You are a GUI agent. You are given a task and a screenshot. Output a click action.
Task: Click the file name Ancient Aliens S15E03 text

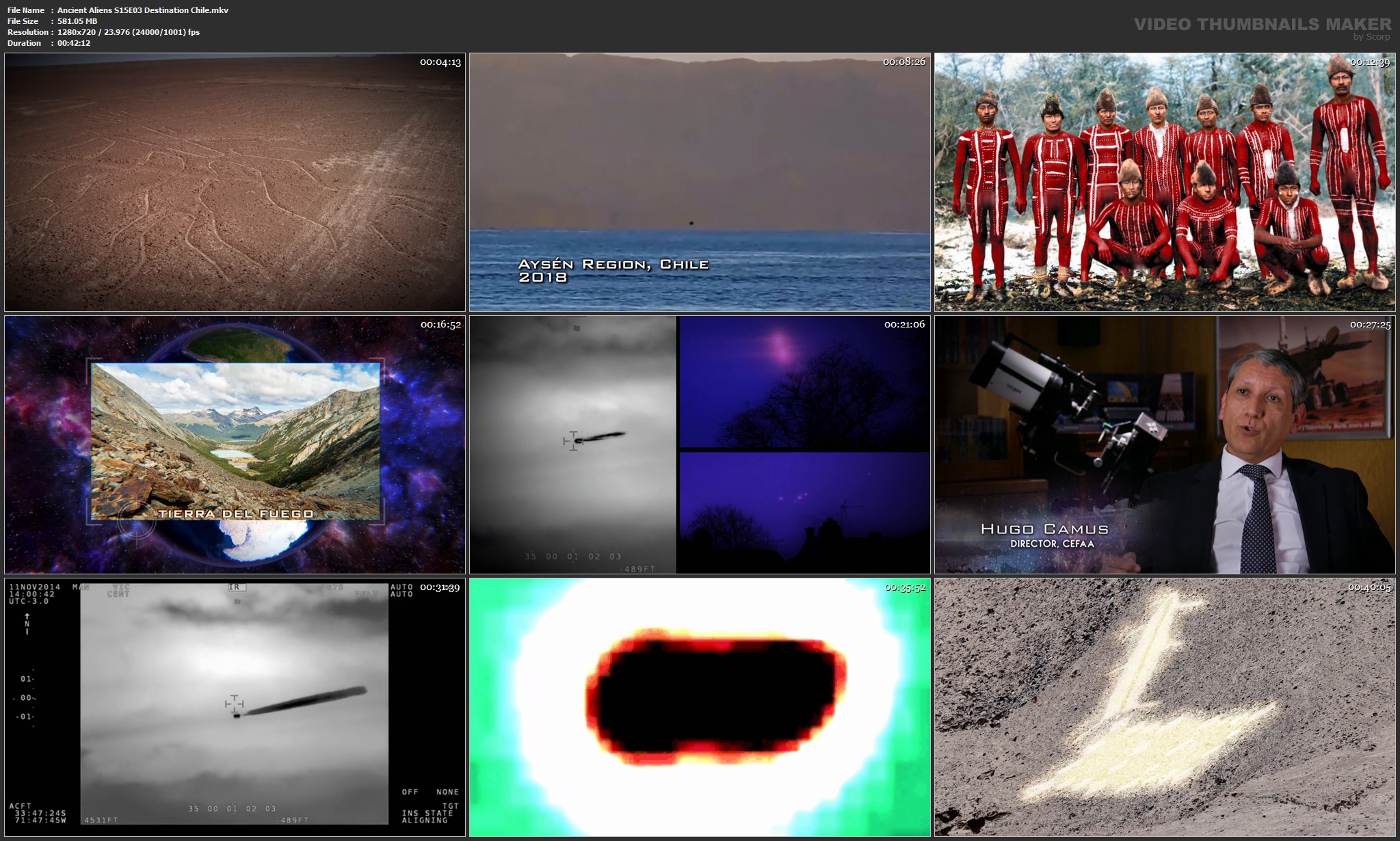(x=142, y=10)
